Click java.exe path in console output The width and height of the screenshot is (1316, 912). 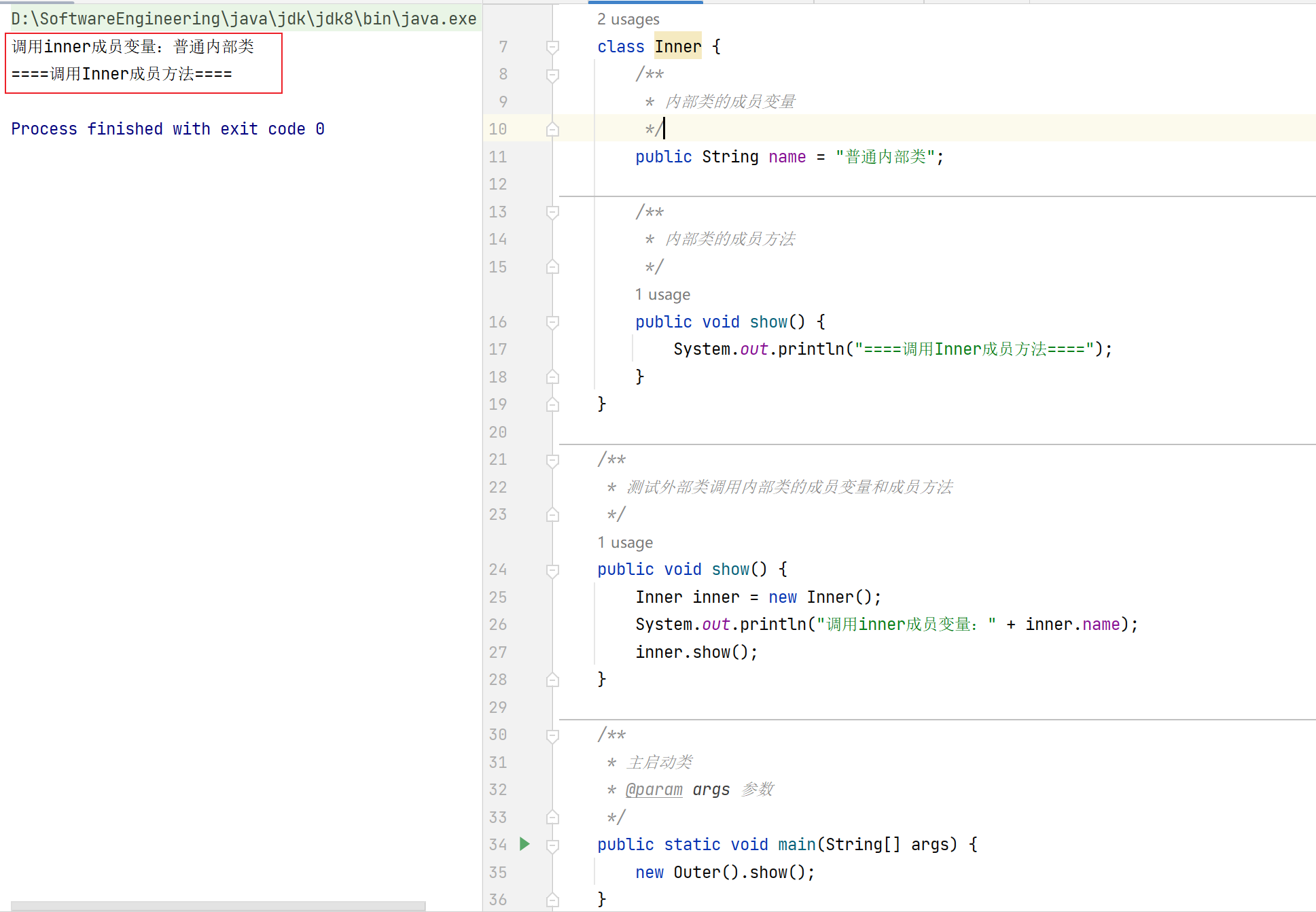click(x=244, y=19)
